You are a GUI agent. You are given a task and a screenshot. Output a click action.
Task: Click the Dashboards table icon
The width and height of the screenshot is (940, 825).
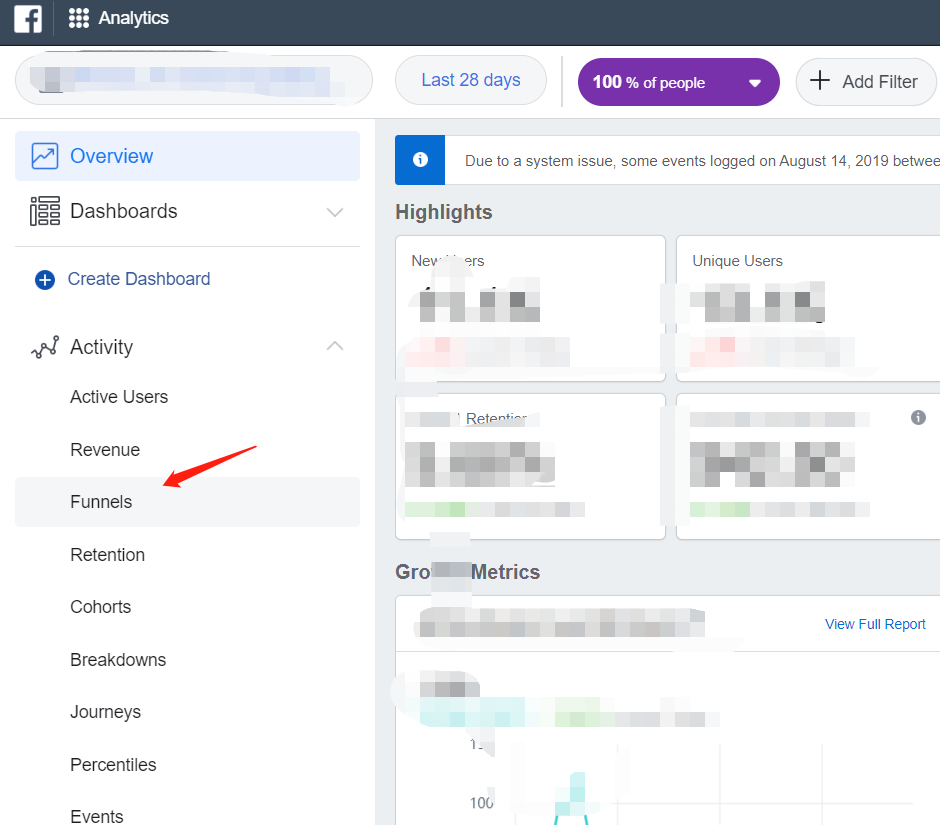click(x=45, y=211)
